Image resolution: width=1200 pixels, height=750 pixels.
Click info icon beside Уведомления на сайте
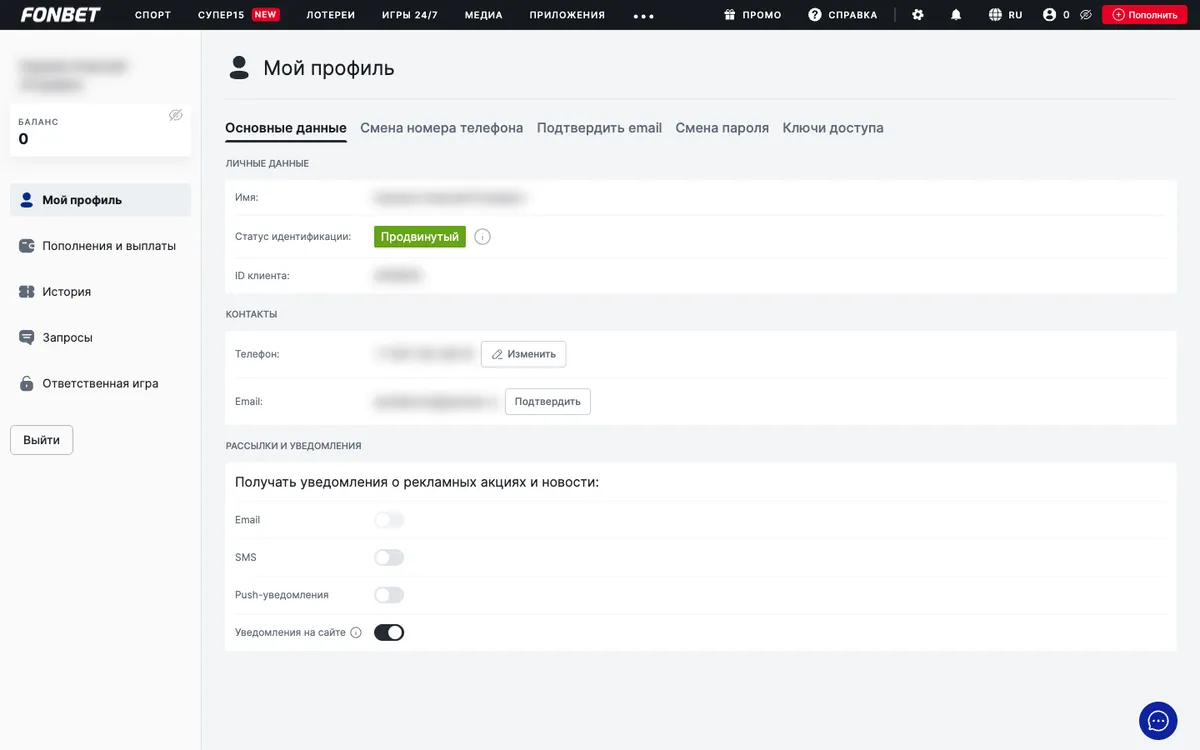coord(356,632)
